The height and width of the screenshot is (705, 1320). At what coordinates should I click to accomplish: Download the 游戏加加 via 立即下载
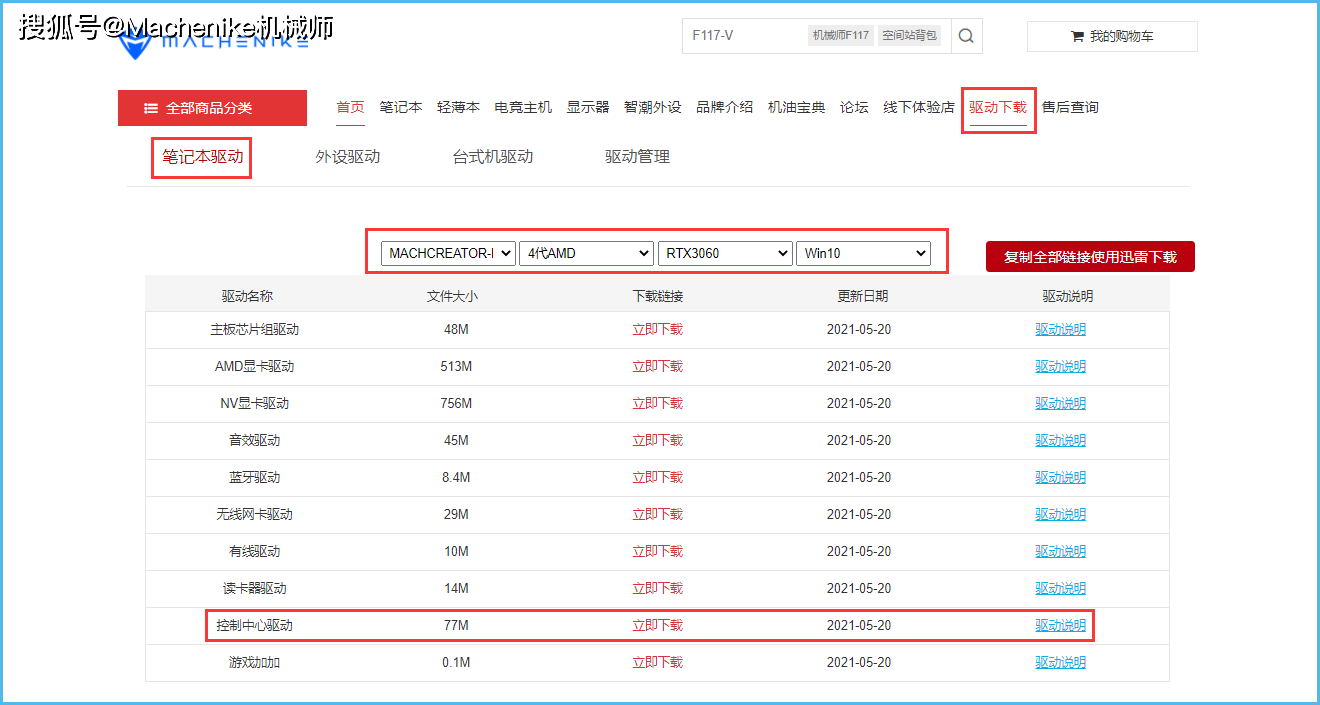tap(657, 662)
